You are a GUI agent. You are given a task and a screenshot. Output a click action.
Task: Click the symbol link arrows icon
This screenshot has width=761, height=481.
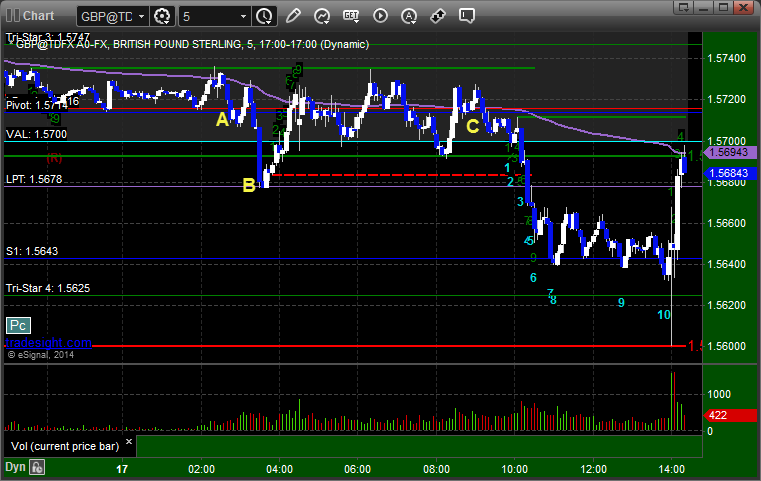[x=438, y=16]
